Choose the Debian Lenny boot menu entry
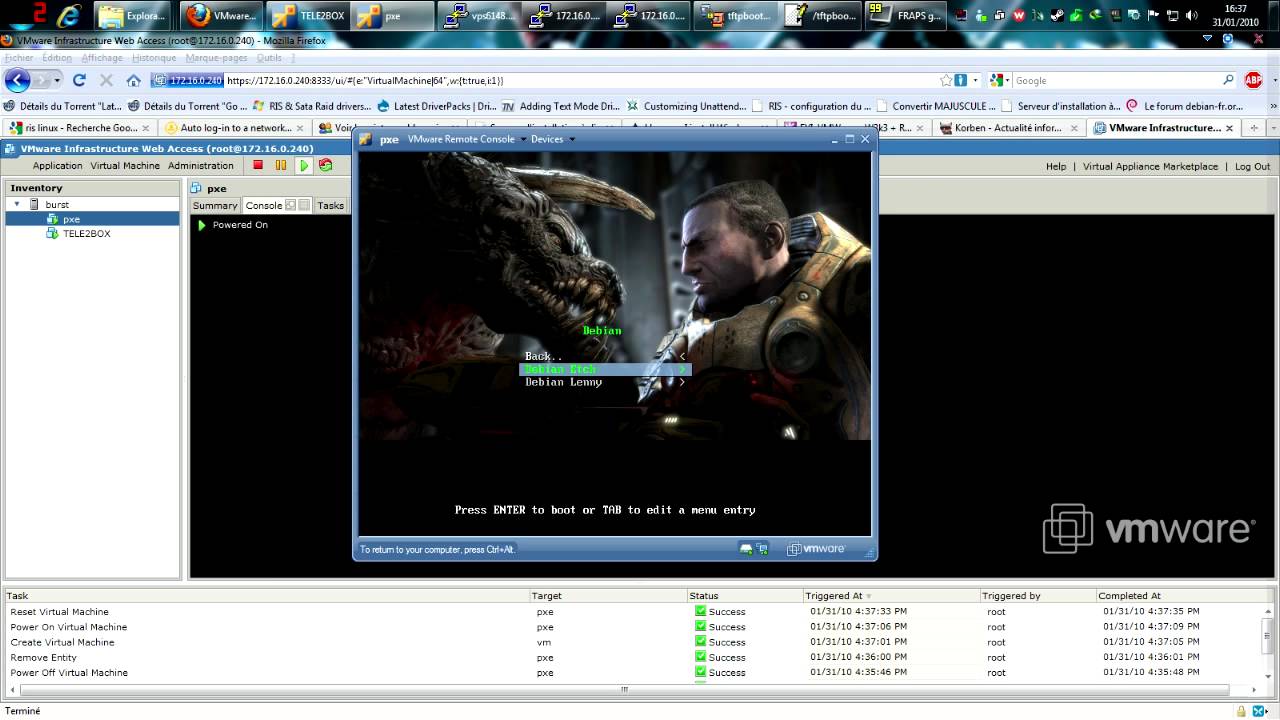1280x720 pixels. pos(605,382)
